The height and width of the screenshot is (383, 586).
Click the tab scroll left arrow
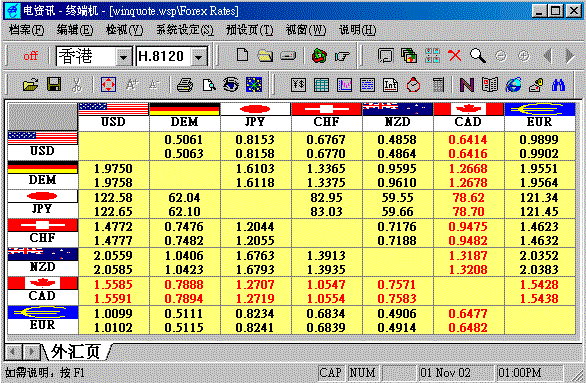tap(14, 352)
